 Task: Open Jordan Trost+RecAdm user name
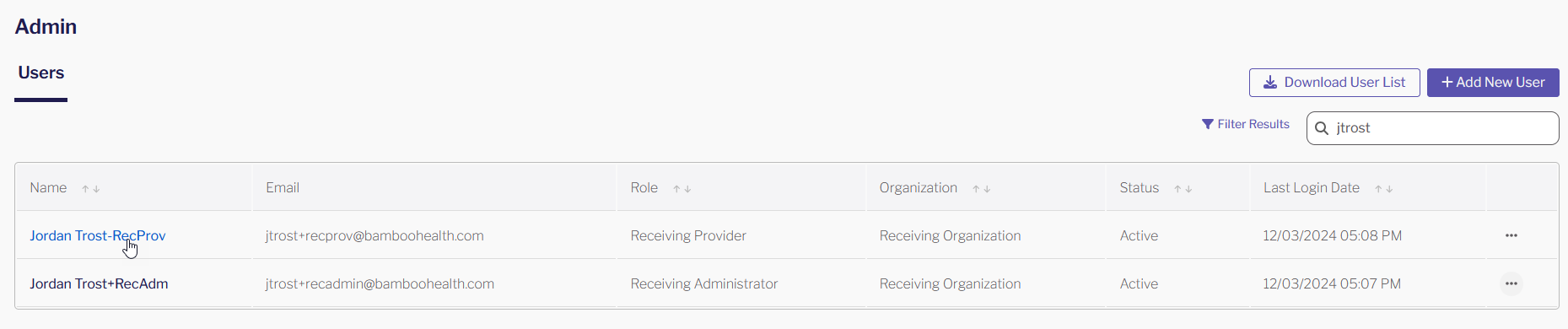99,283
